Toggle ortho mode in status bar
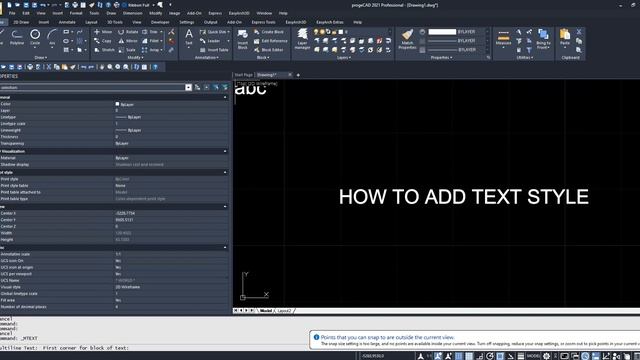 click(x=480, y=356)
